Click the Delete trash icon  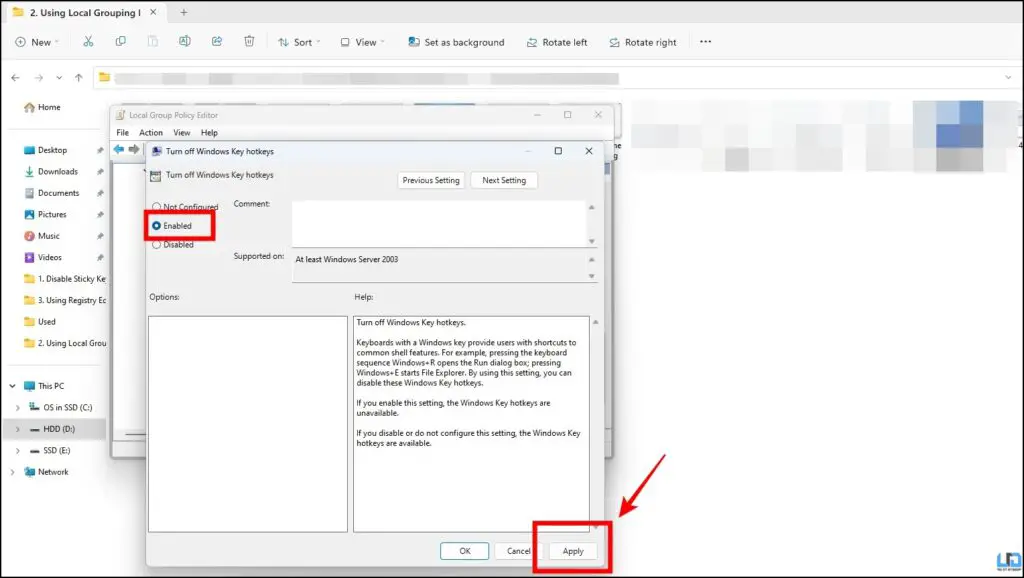coord(249,42)
